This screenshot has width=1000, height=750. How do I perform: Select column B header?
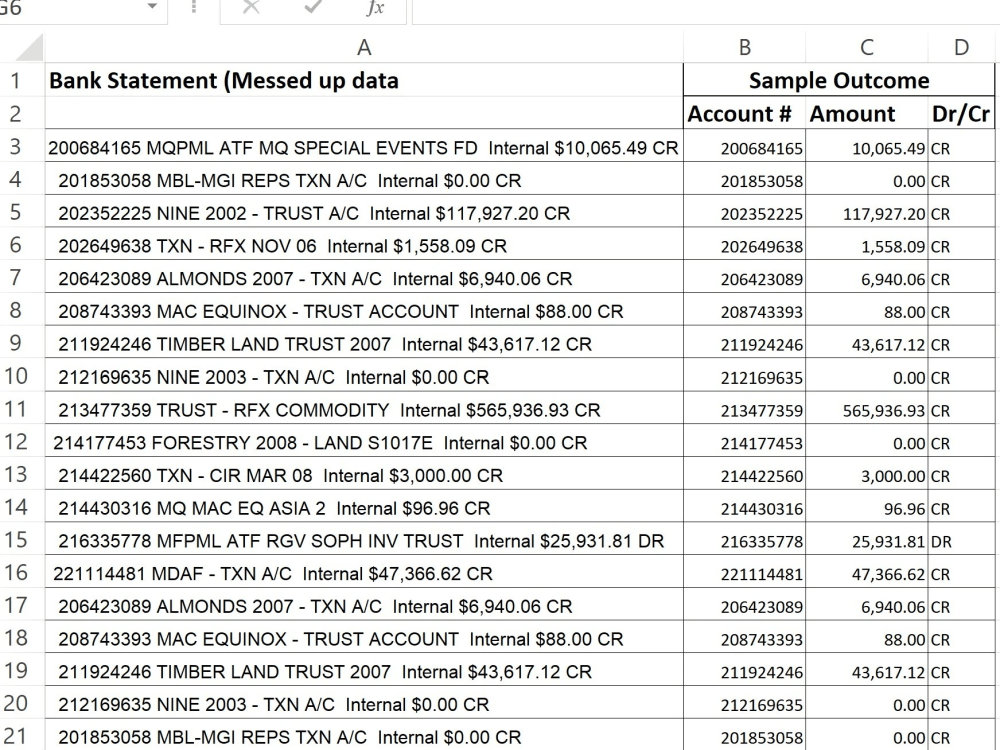pos(744,47)
